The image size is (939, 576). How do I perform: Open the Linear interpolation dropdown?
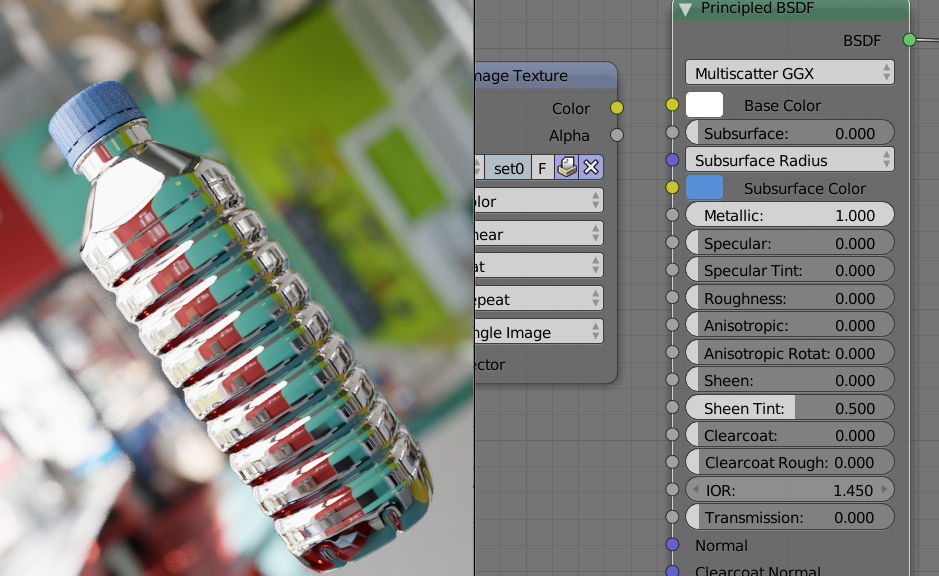[x=539, y=234]
